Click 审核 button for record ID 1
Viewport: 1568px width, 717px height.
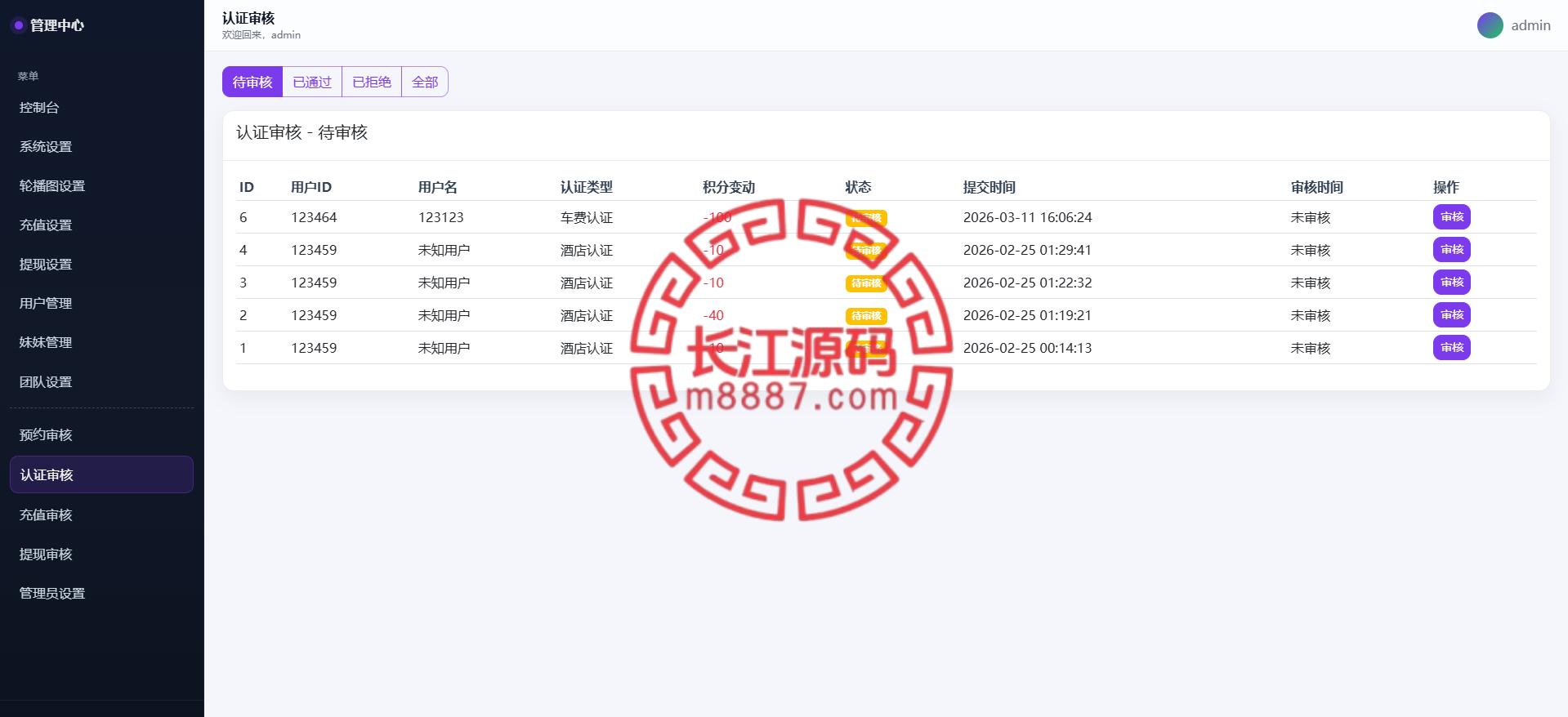[1451, 348]
